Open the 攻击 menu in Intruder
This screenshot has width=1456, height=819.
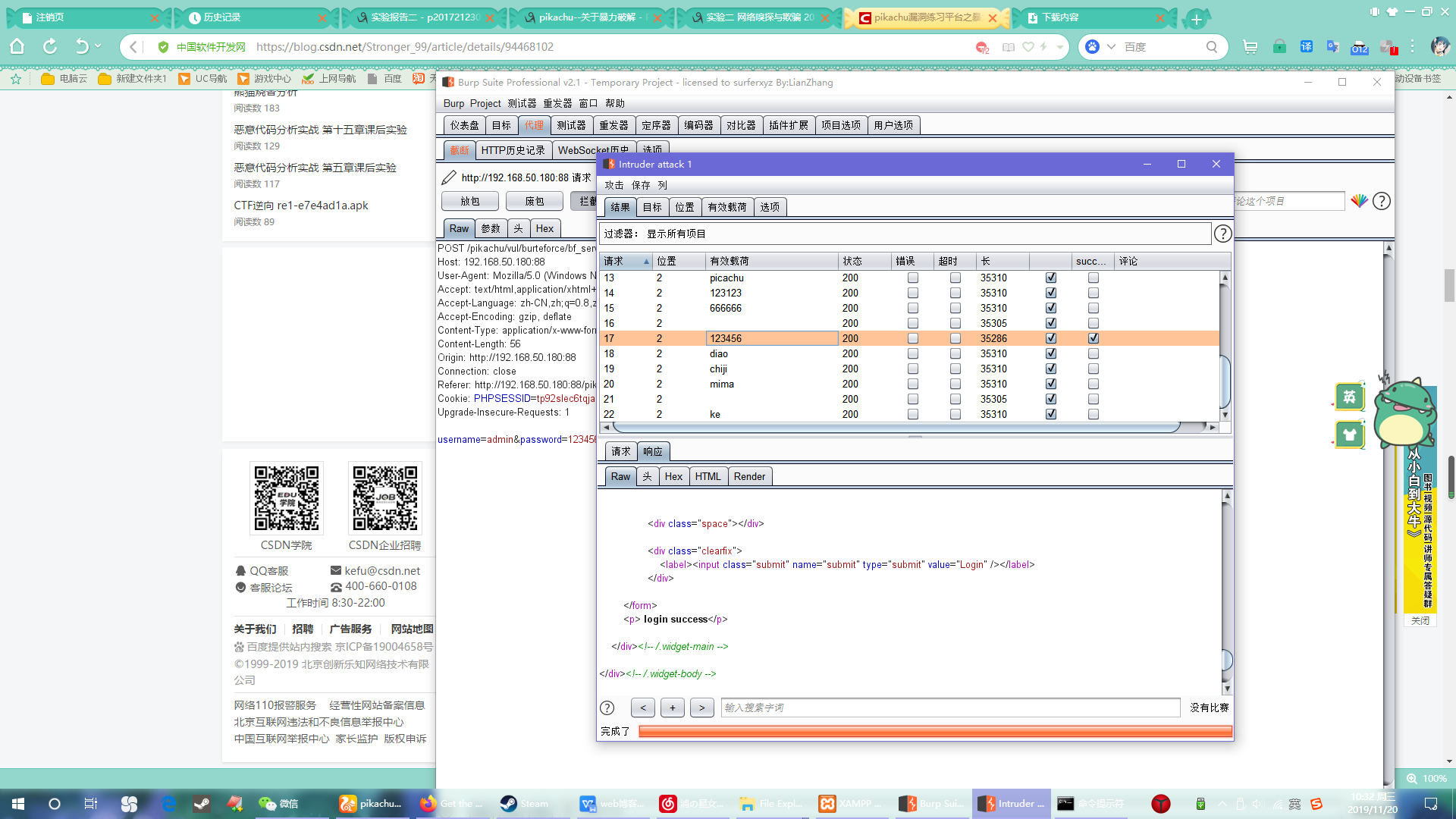pyautogui.click(x=613, y=185)
